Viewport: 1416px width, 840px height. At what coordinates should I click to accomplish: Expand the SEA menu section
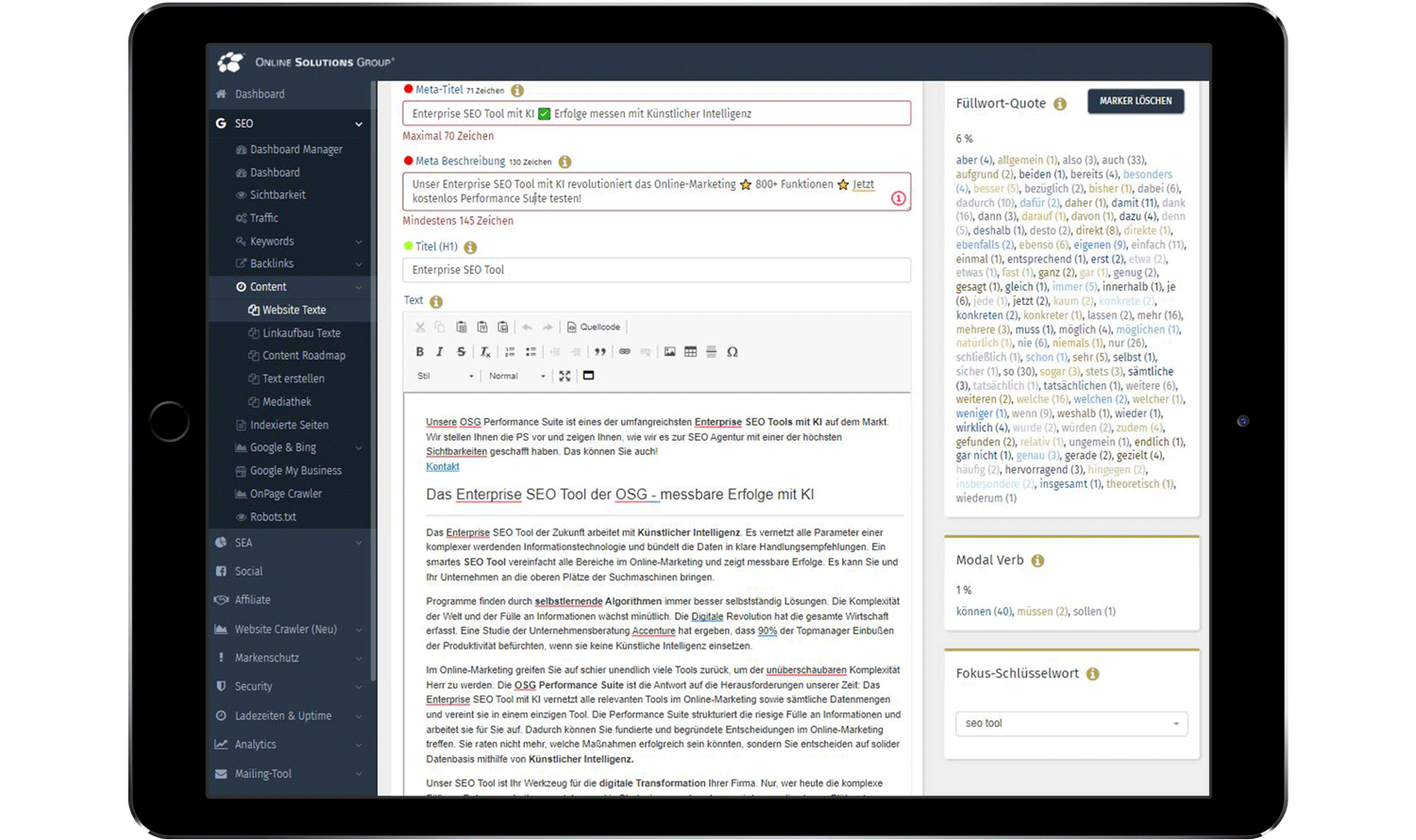(359, 543)
